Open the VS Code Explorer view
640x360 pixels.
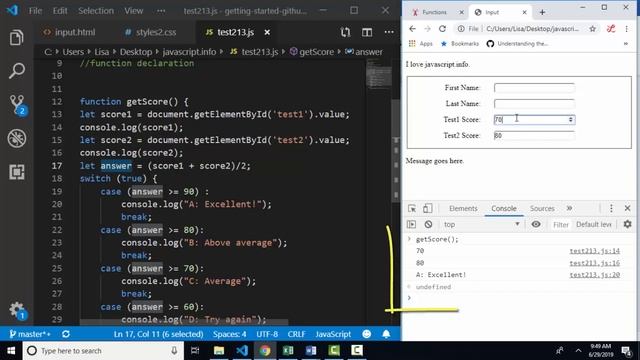coord(16,38)
